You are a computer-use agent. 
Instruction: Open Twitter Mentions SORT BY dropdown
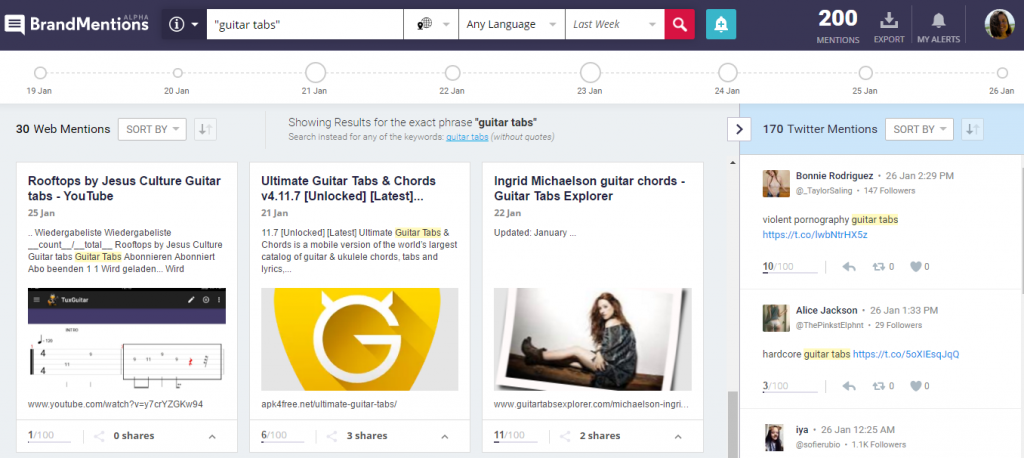coord(919,129)
